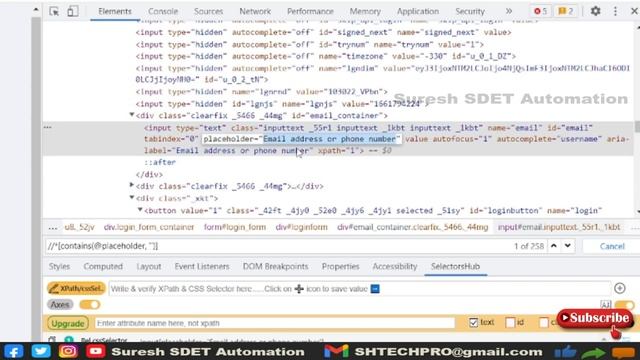
Task: Focus the Enter attribute name field
Action: point(275,323)
